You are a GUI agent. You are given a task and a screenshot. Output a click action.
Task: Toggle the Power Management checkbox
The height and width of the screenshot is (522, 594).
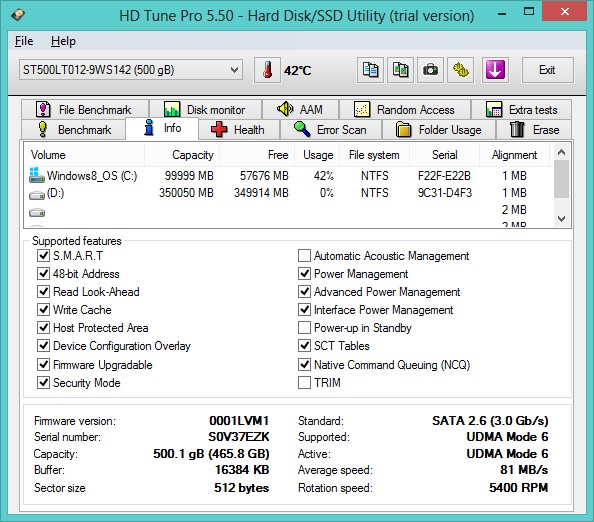(x=304, y=274)
